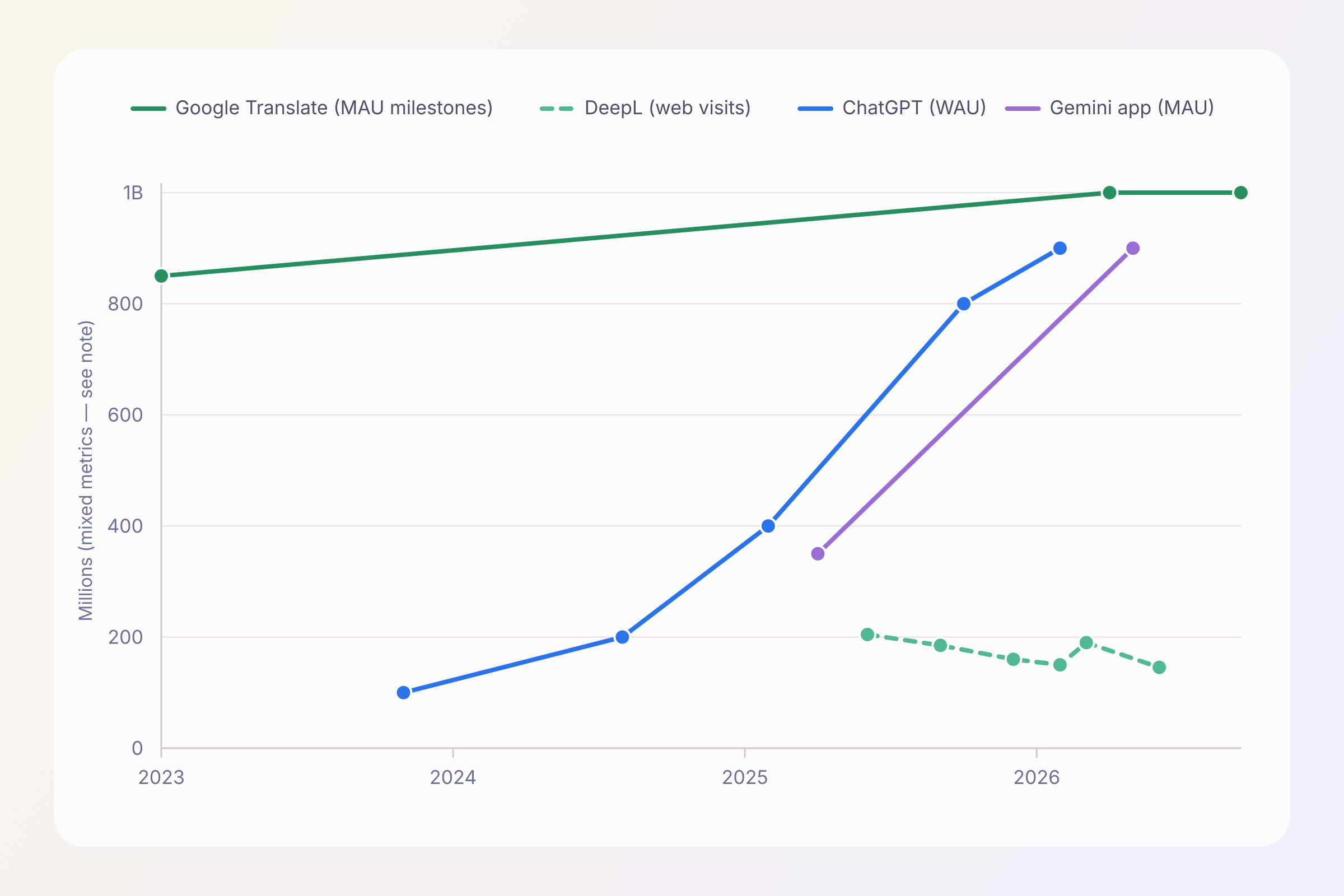The image size is (1344, 896).
Task: Select the last Gemini data point
Action: [x=1132, y=248]
